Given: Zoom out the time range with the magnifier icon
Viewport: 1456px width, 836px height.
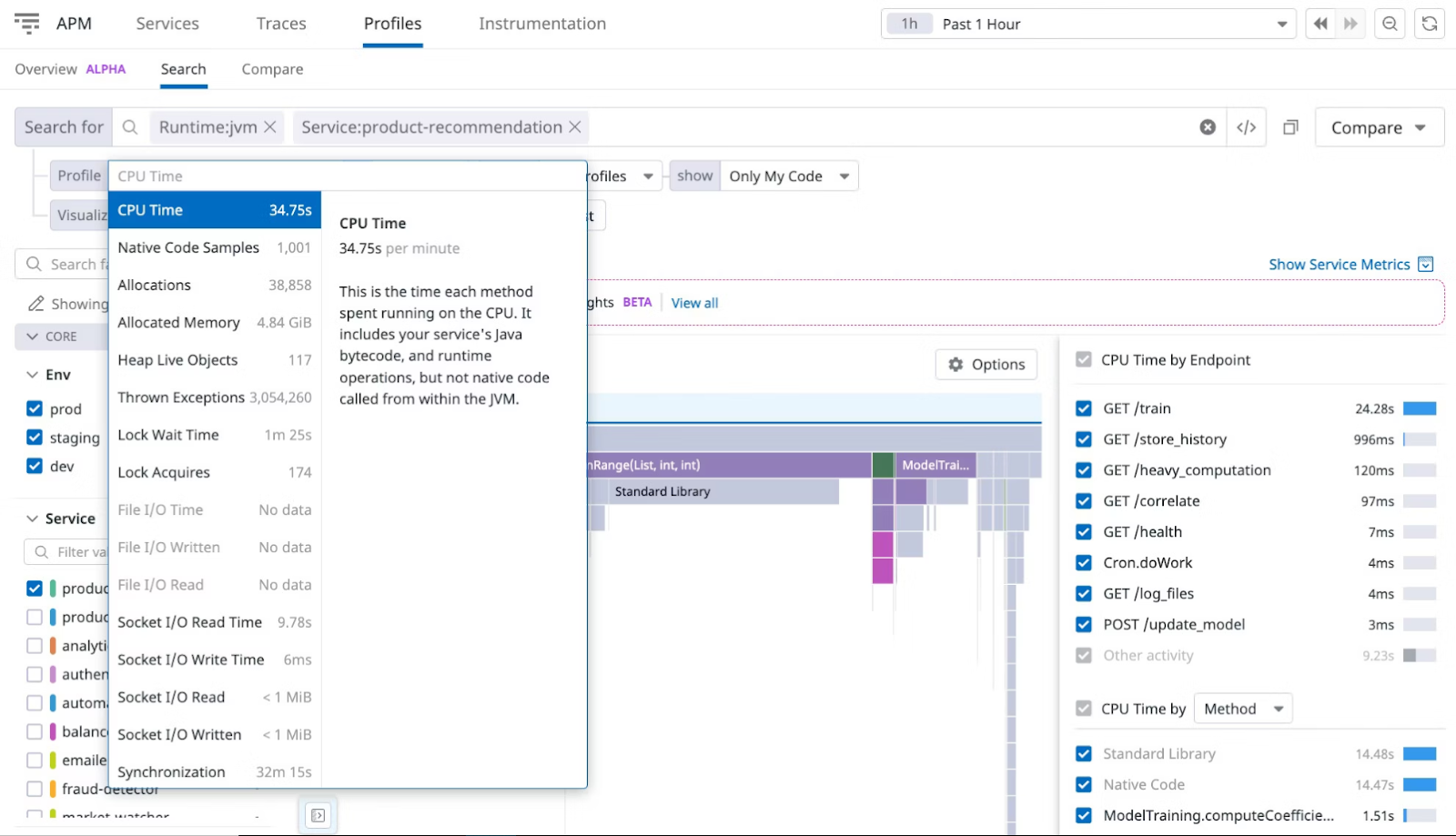Looking at the screenshot, I should pyautogui.click(x=1389, y=24).
